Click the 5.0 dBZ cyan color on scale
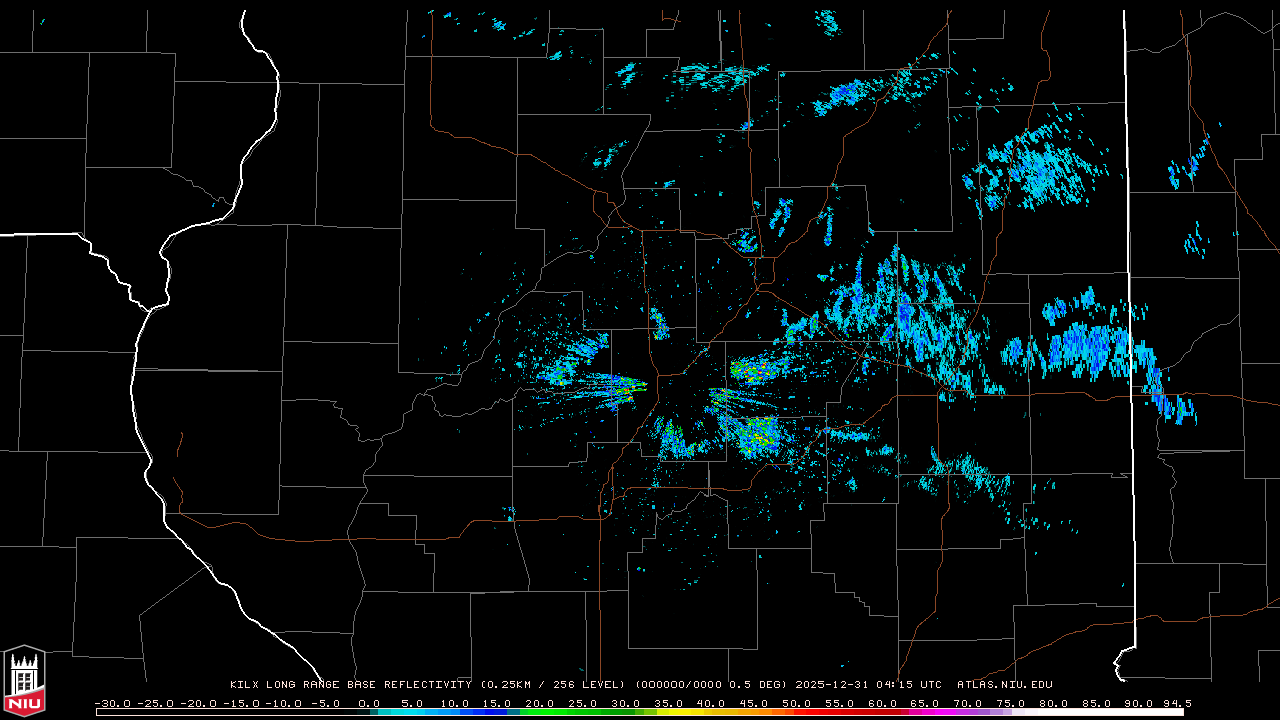 [412, 712]
